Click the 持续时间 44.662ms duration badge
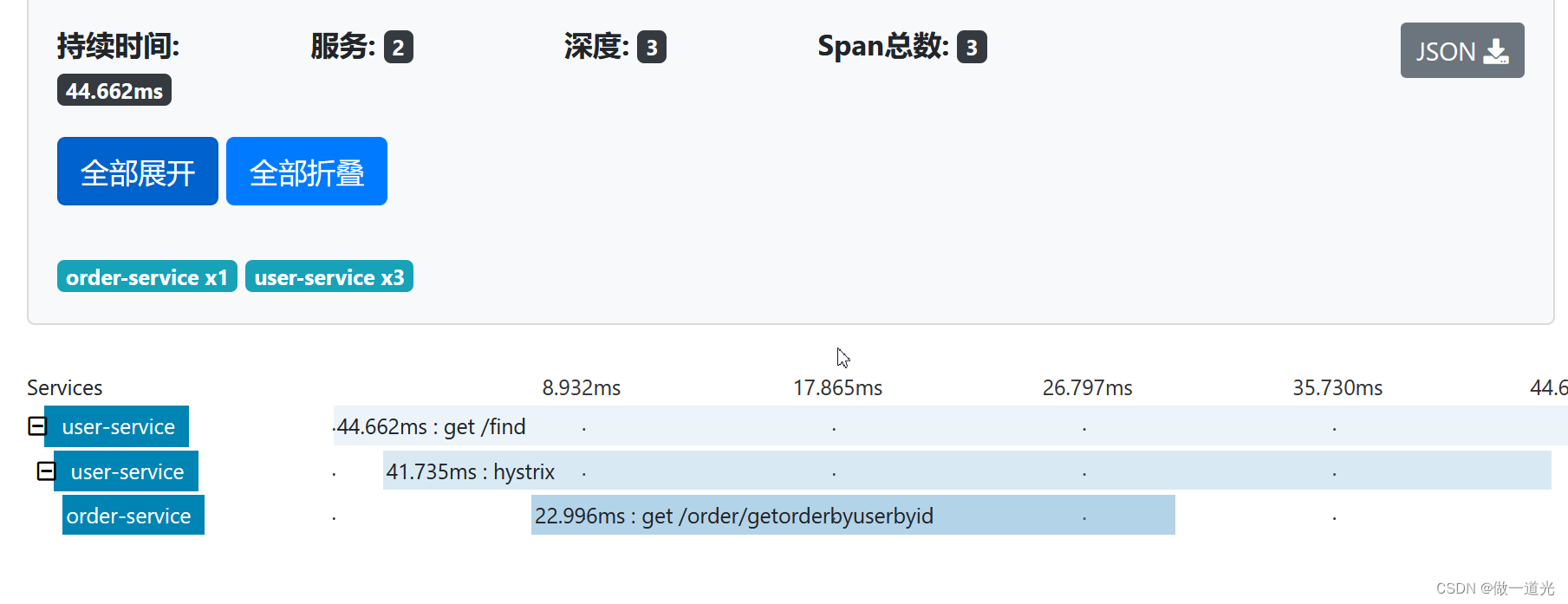Viewport: 1568px width, 604px height. tap(114, 89)
